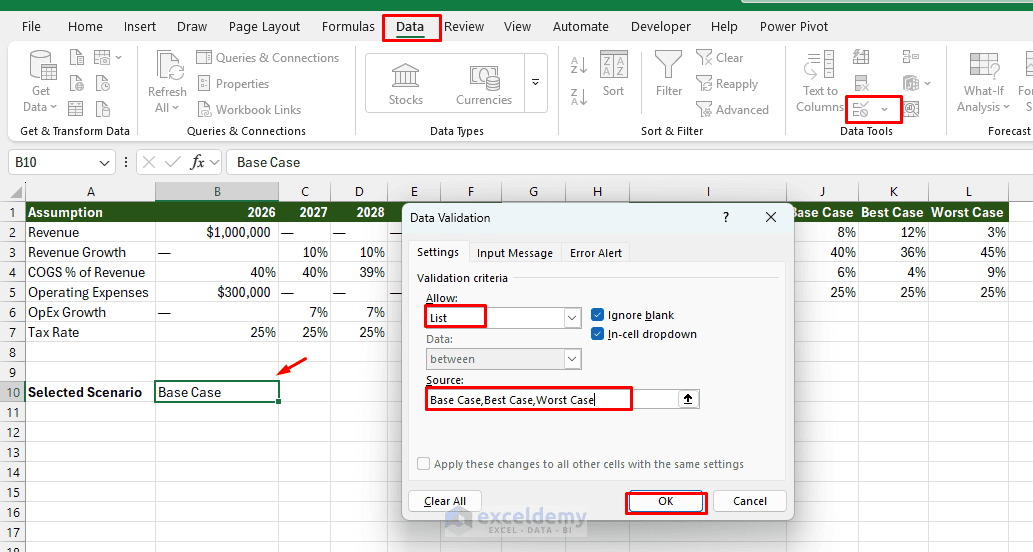Switch to the Formulas tab
1033x552 pixels.
click(x=348, y=27)
